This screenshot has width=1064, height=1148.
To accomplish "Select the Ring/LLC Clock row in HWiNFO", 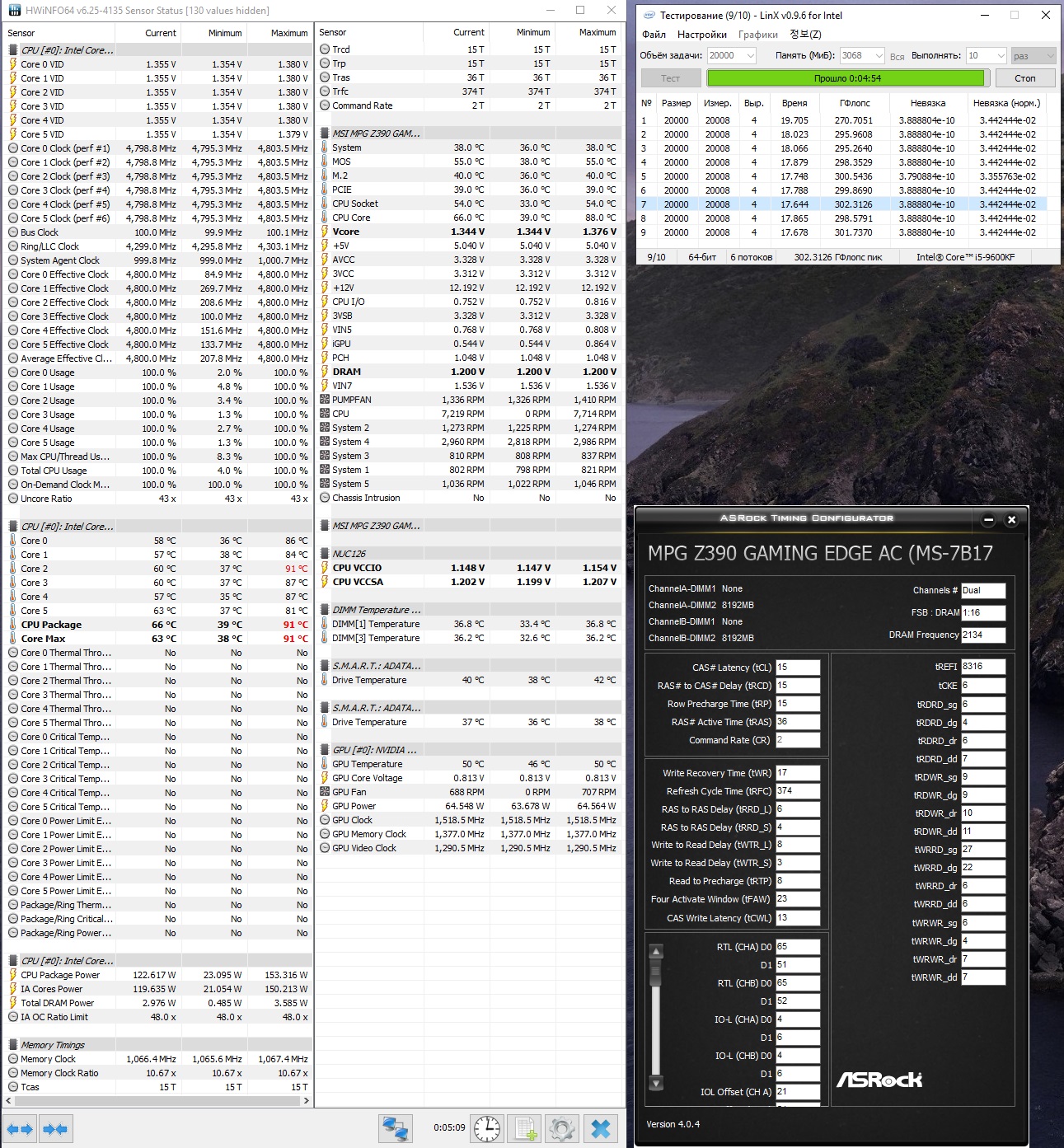I will tap(157, 246).
